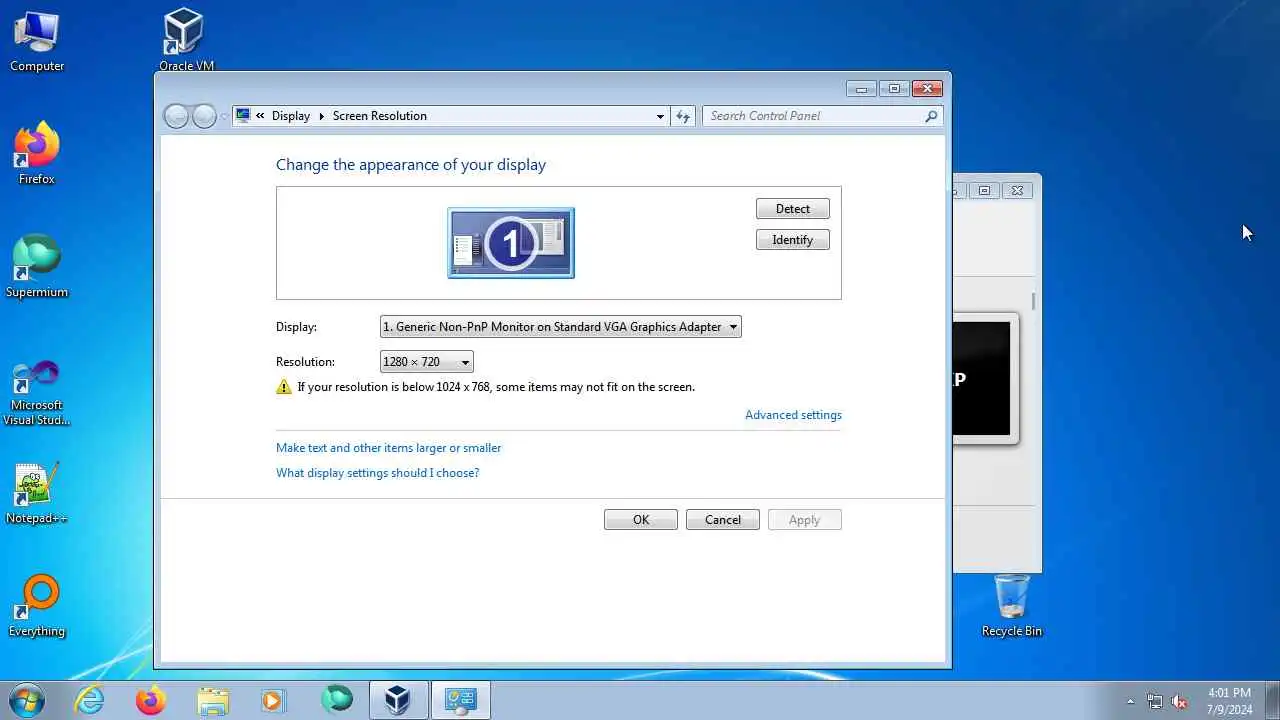Click the Control Panel address bar icon

point(242,115)
